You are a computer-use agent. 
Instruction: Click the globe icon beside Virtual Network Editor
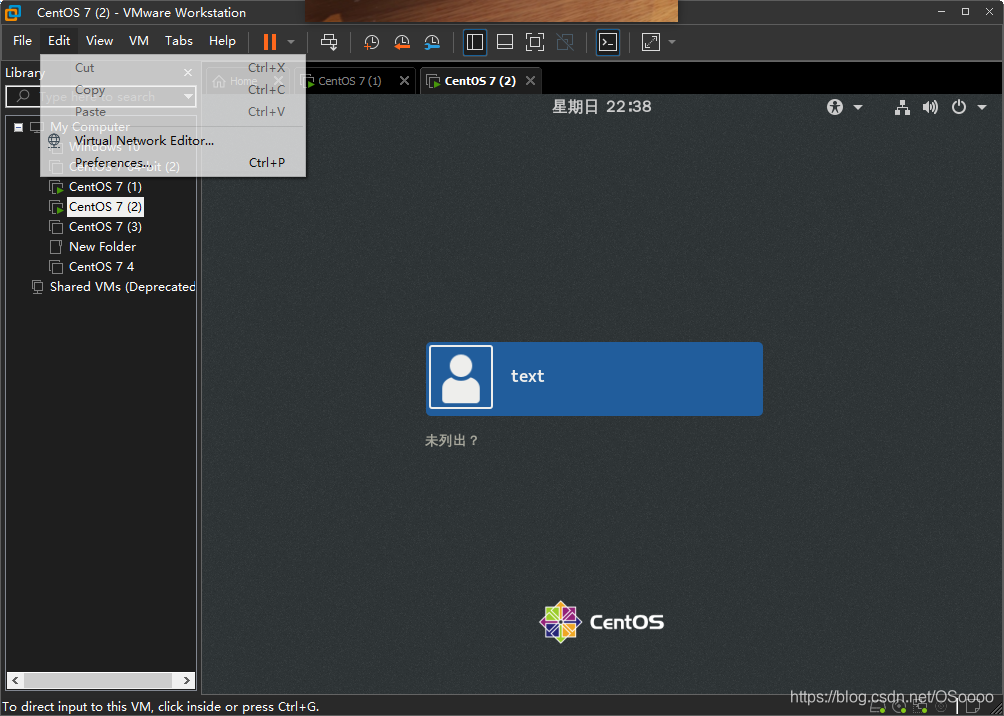pos(54,140)
